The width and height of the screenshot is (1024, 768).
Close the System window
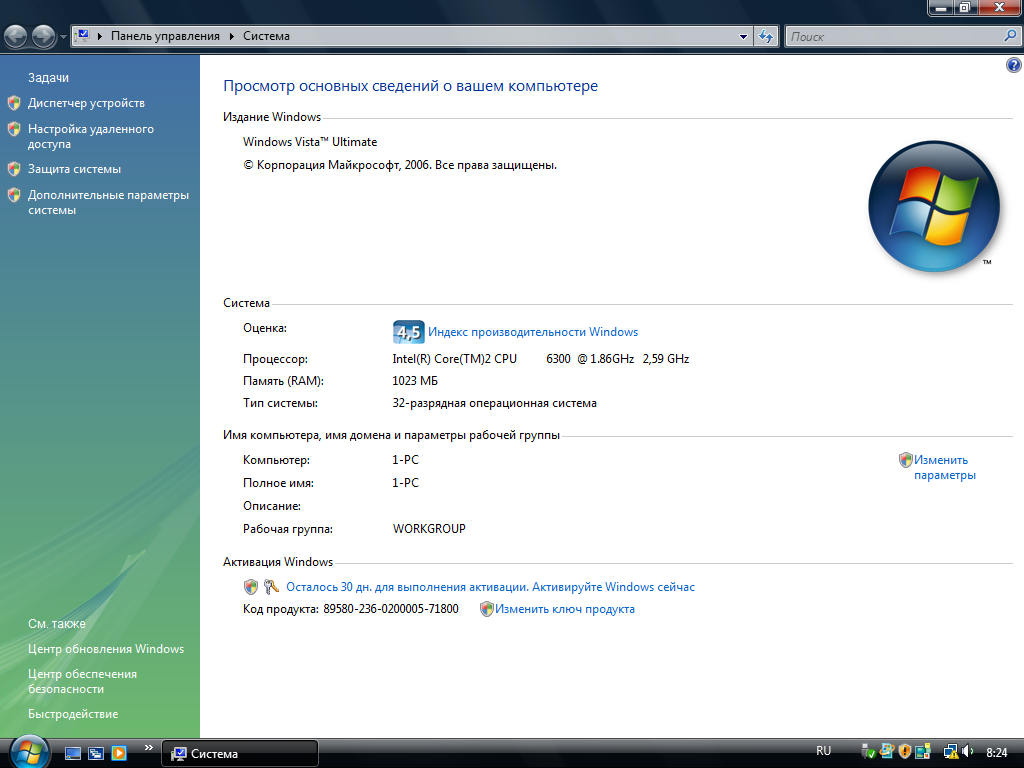pyautogui.click(x=999, y=7)
